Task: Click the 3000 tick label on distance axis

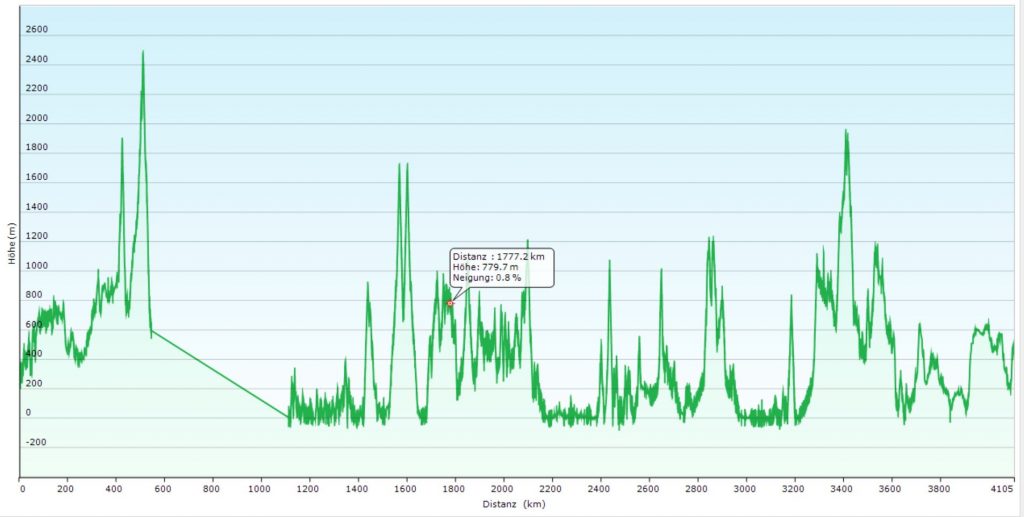Action: (744, 490)
